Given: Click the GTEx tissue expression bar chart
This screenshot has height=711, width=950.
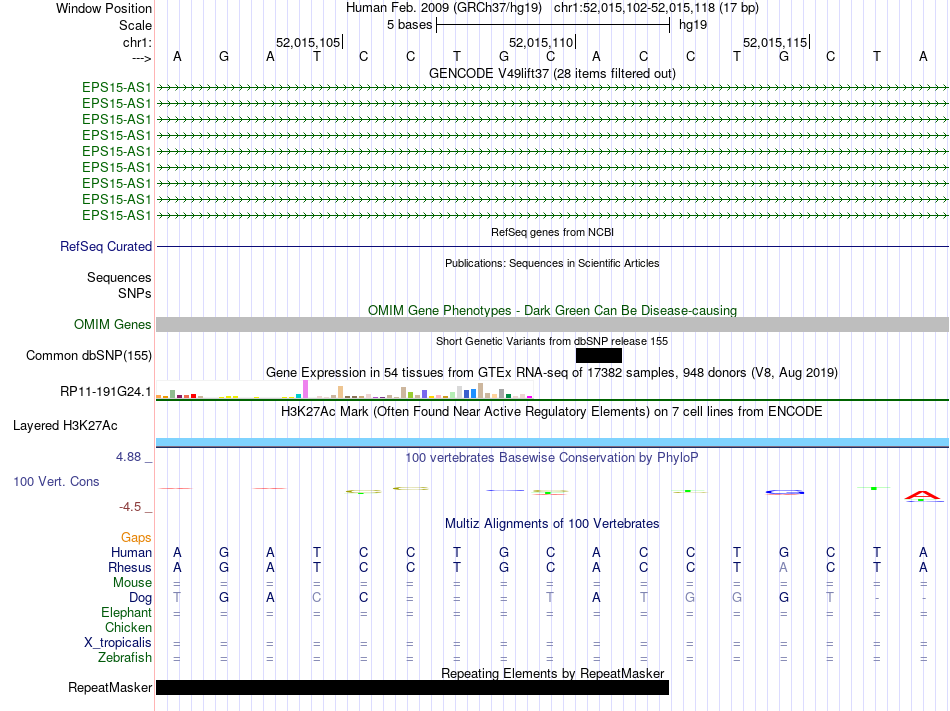Looking at the screenshot, I should pos(344,389).
